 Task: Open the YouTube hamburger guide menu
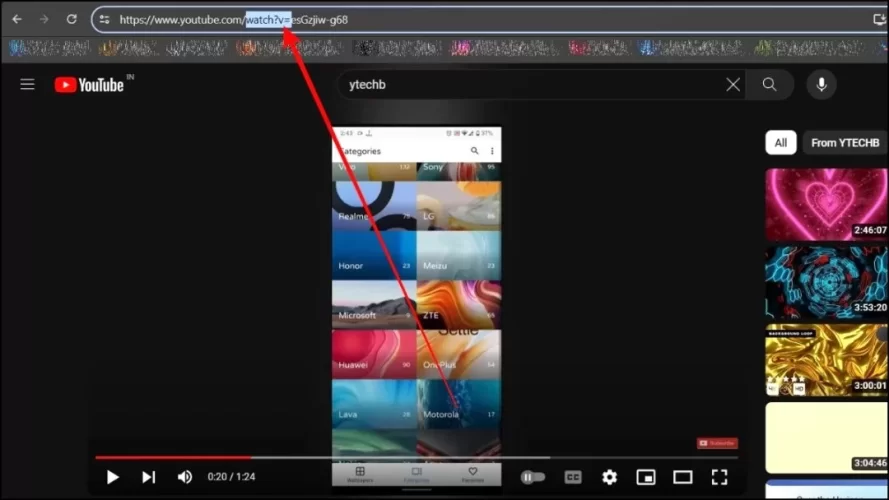pyautogui.click(x=27, y=84)
